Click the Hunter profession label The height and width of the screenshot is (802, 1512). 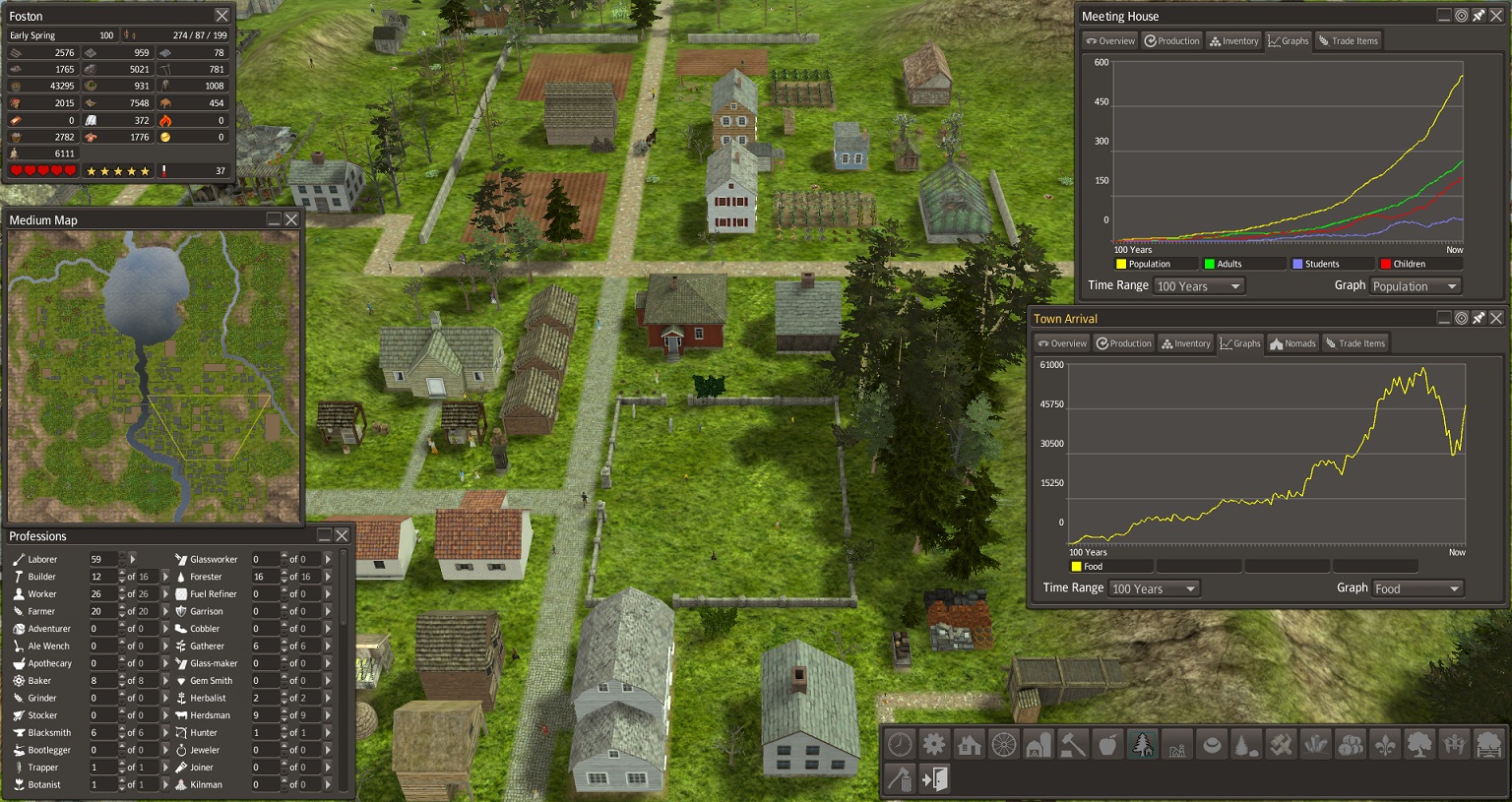[x=204, y=733]
